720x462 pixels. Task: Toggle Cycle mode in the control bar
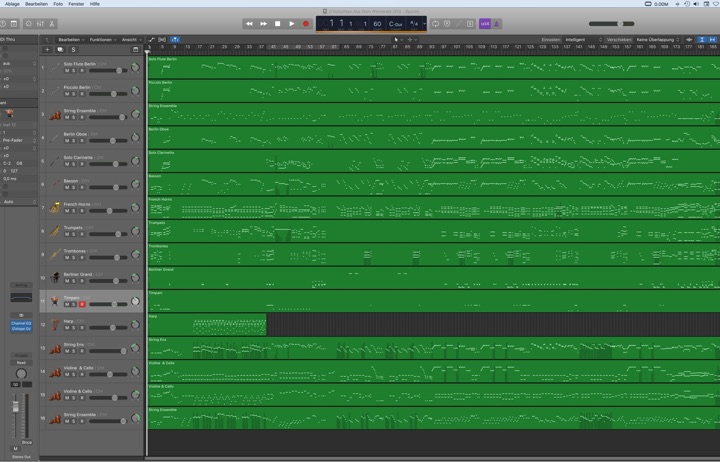tap(435, 23)
